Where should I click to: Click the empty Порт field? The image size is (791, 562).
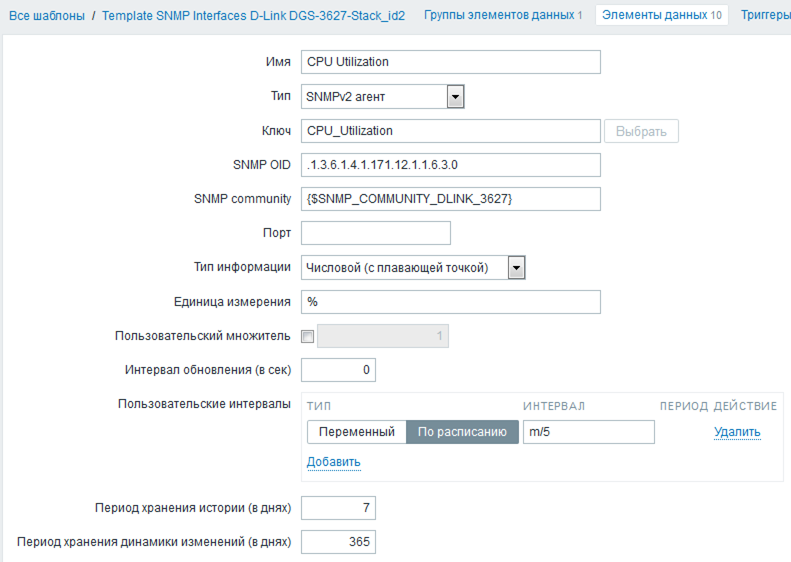coord(375,233)
